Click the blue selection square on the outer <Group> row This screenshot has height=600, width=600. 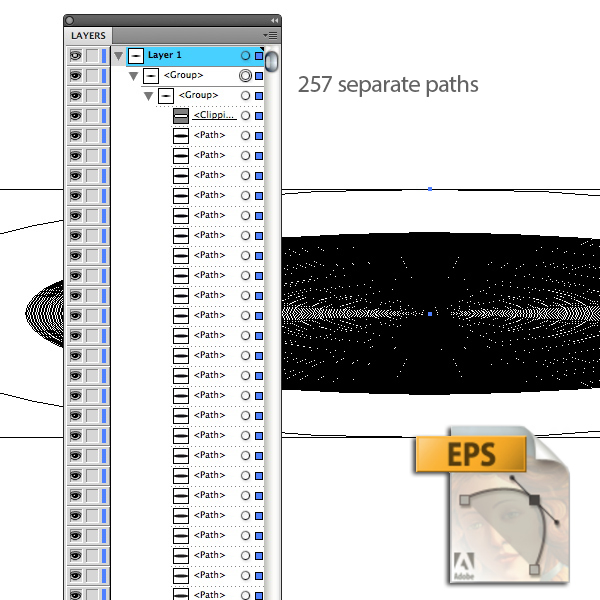coord(259,76)
